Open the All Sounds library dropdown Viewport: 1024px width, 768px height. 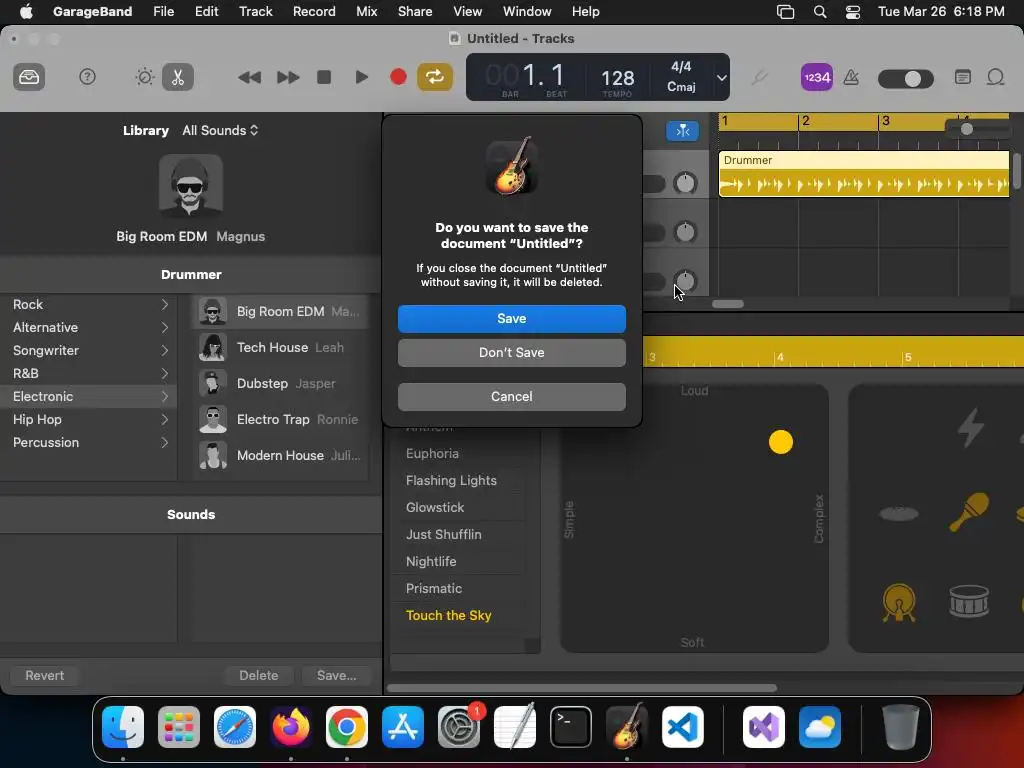pos(220,131)
